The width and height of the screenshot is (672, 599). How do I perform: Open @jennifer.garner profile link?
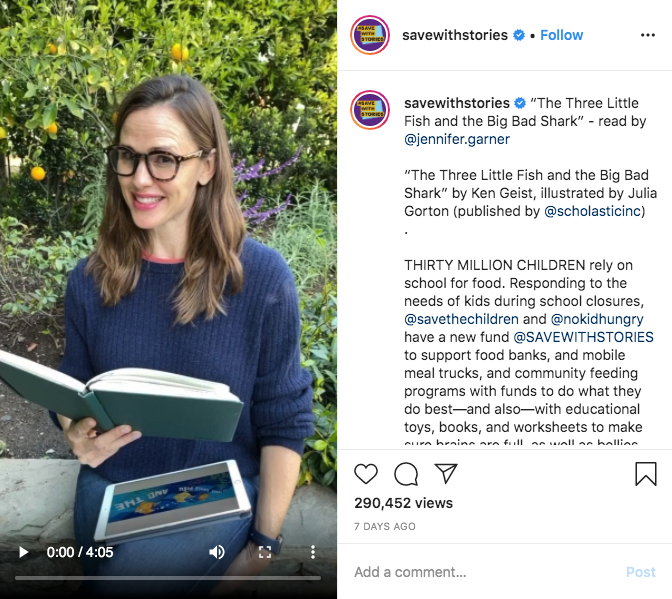[x=457, y=139]
